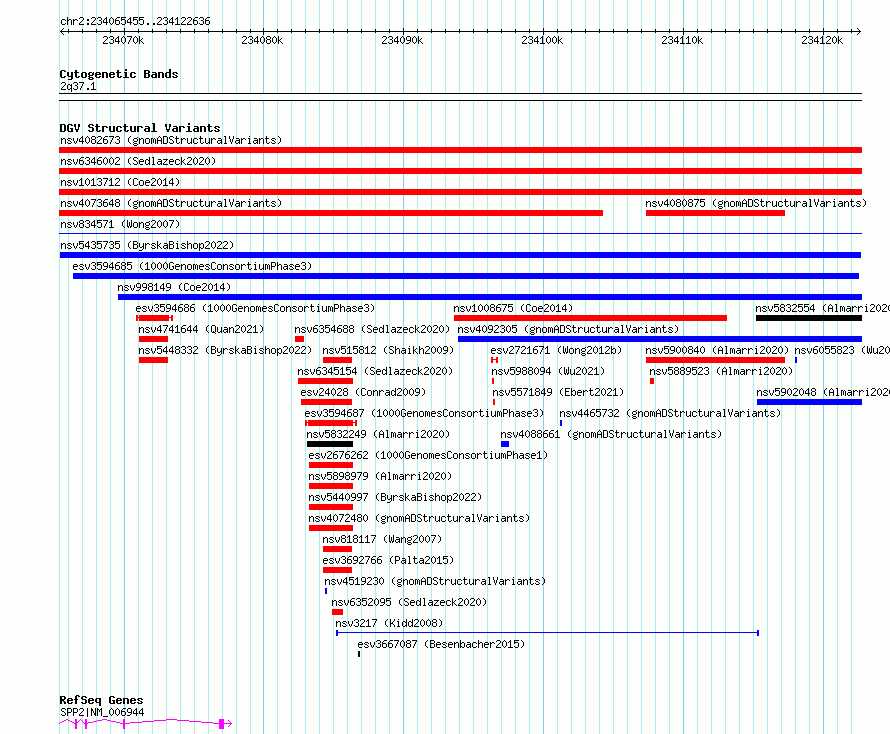Click nsv5898979 (Almarri2020) label

pos(380,476)
